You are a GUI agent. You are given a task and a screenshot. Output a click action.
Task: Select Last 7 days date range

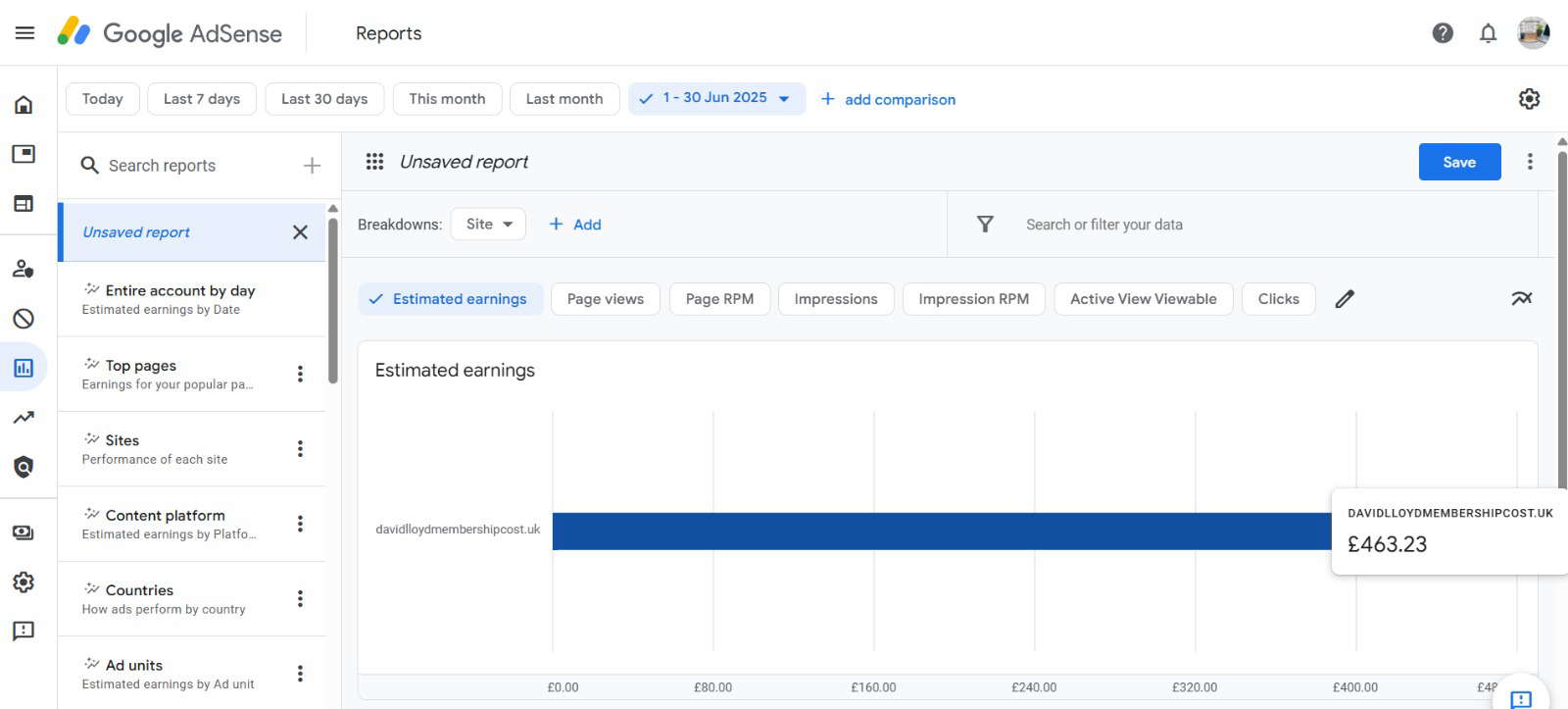pos(202,99)
